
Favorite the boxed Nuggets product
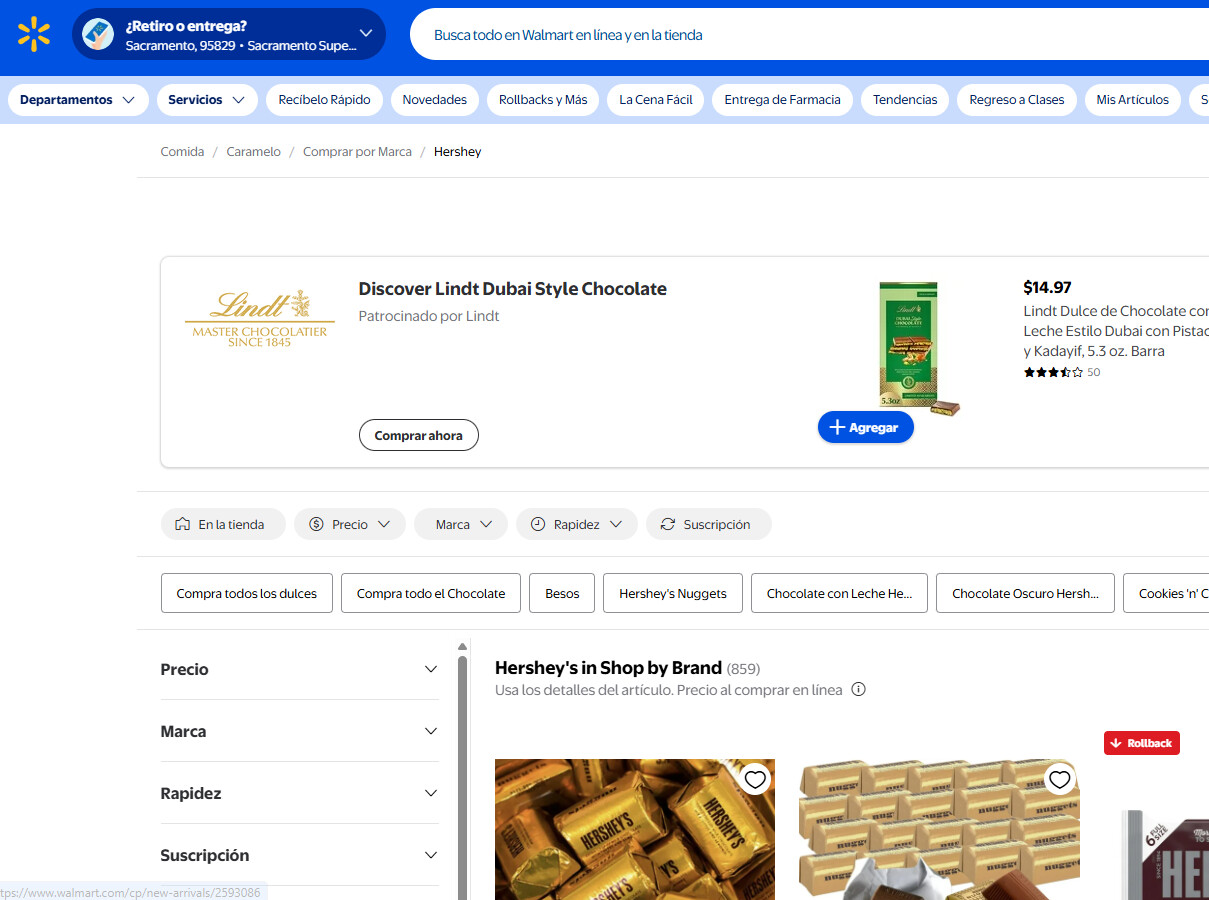click(x=1059, y=779)
